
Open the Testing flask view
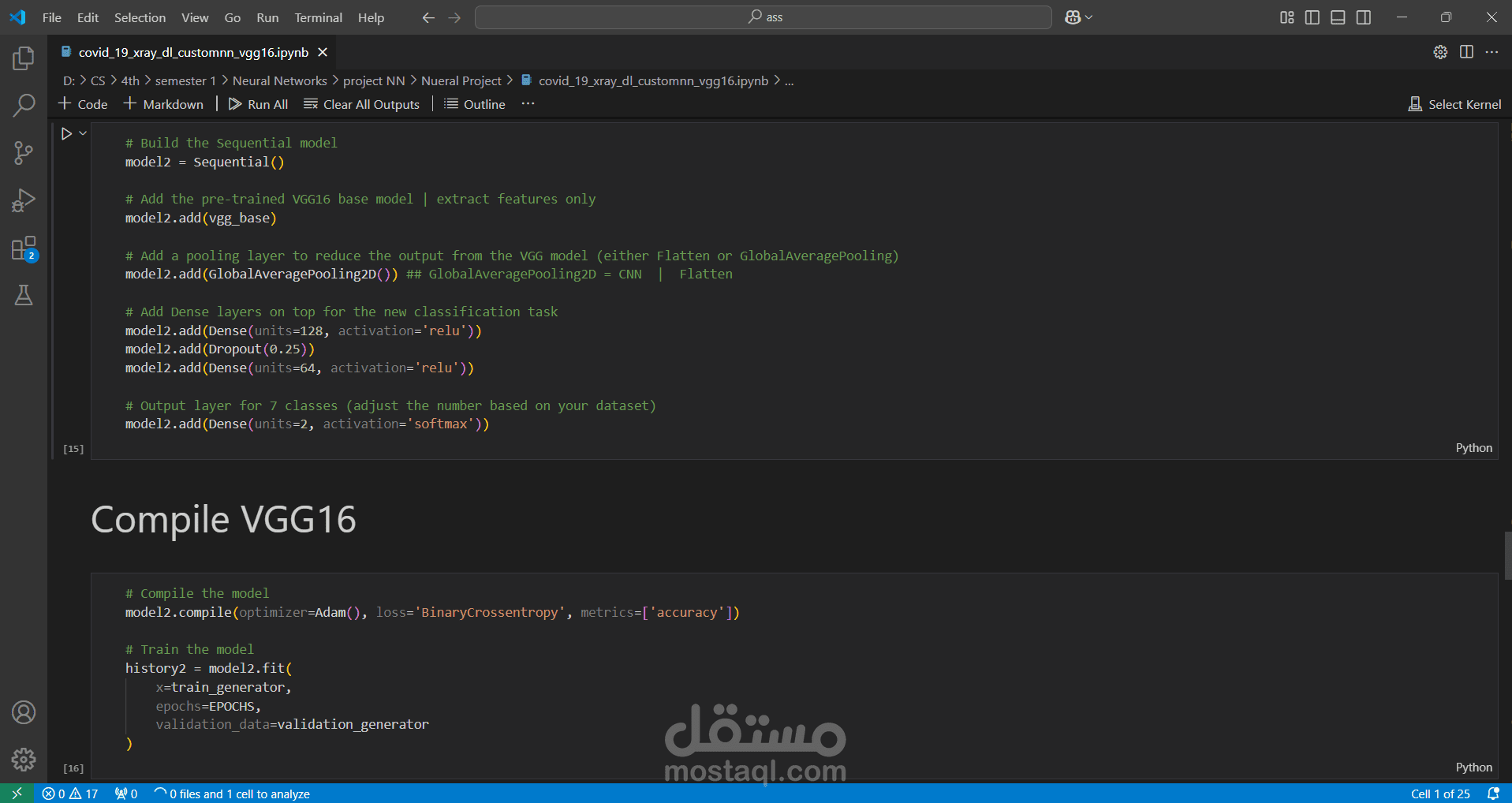pos(24,296)
